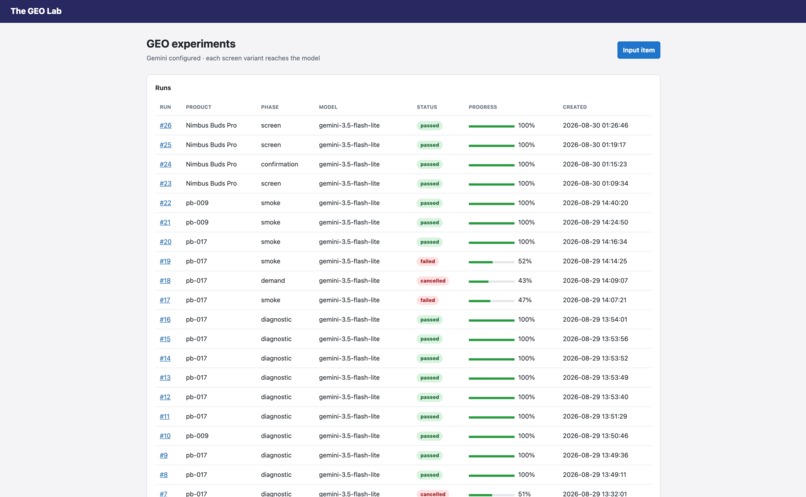Click the 47% progress bar for run #17

[x=491, y=301]
